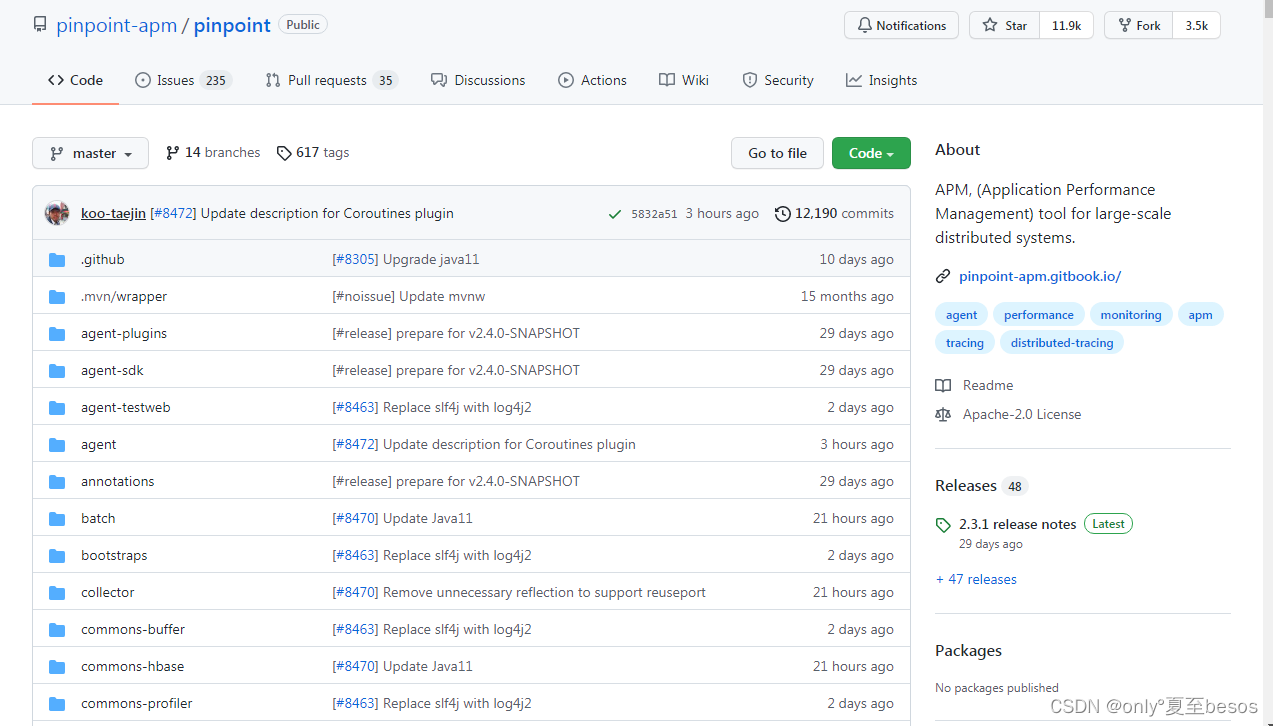The width and height of the screenshot is (1273, 726).
Task: Open the Security tab
Action: pos(778,80)
